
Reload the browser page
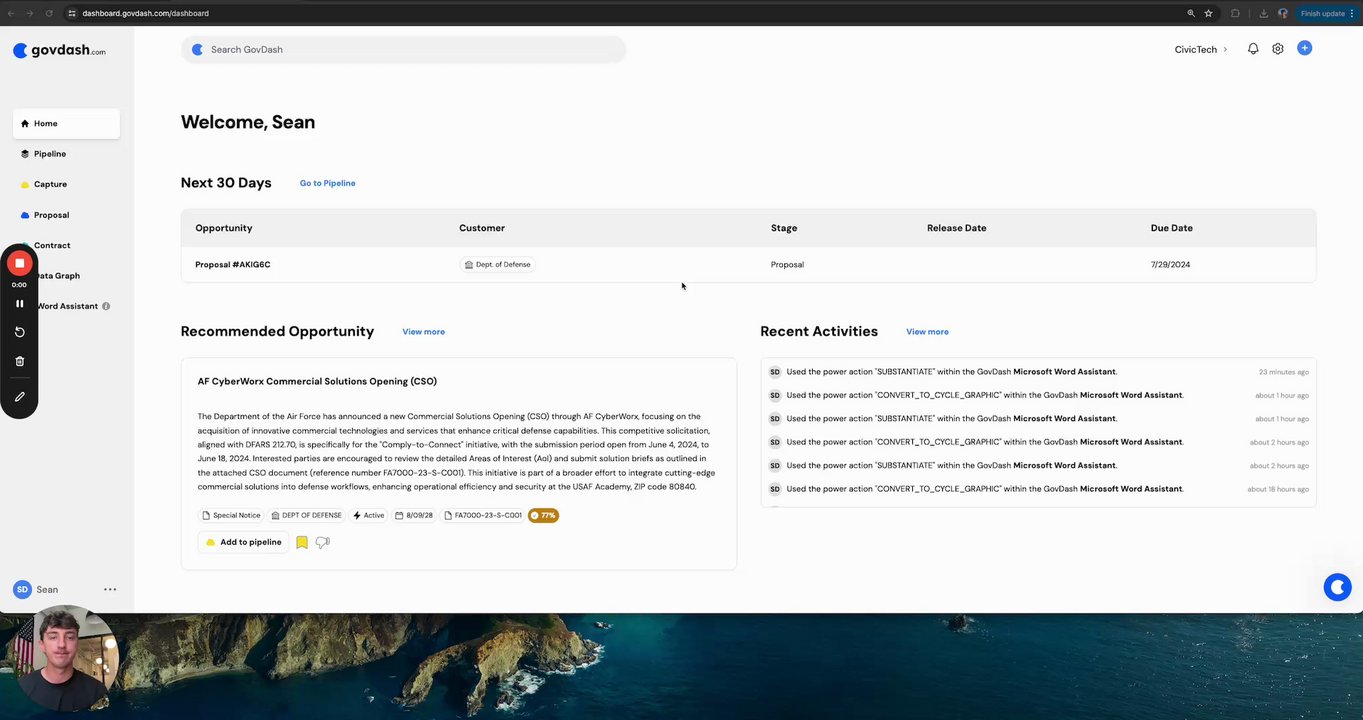coord(49,13)
